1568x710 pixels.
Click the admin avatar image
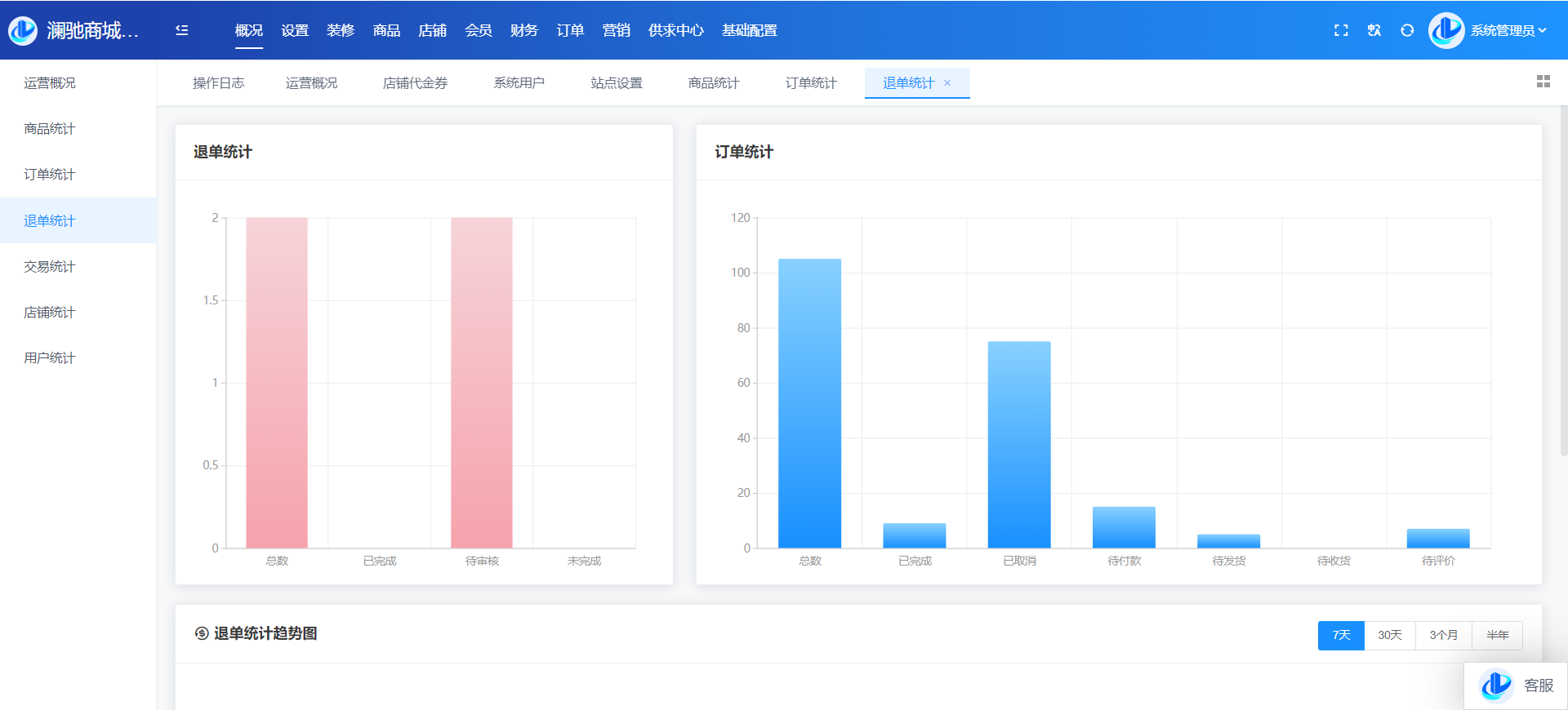click(1446, 30)
